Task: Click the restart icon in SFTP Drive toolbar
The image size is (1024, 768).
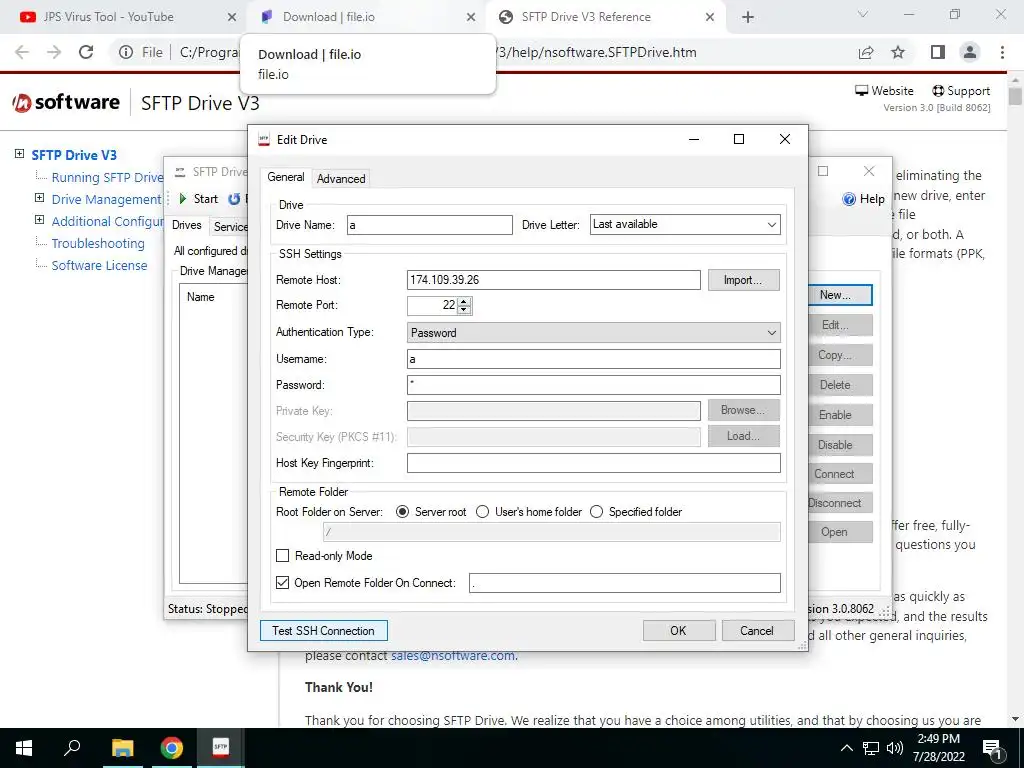Action: [x=234, y=199]
